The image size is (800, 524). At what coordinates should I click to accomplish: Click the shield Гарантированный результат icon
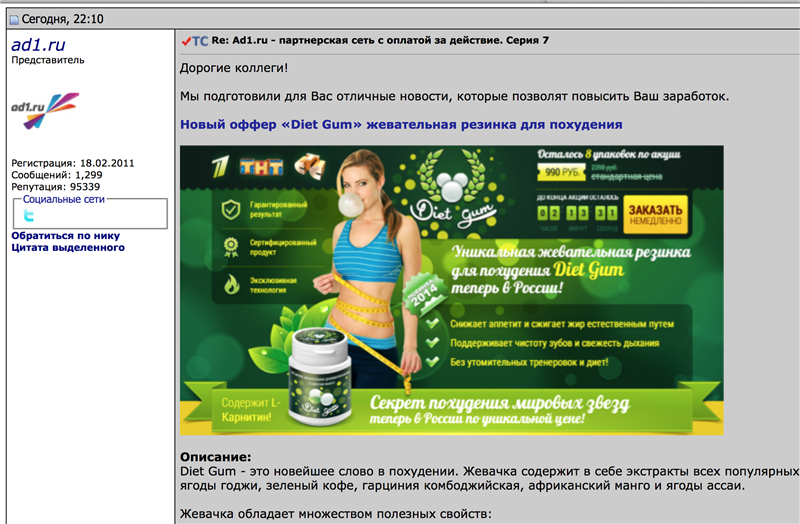(231, 210)
